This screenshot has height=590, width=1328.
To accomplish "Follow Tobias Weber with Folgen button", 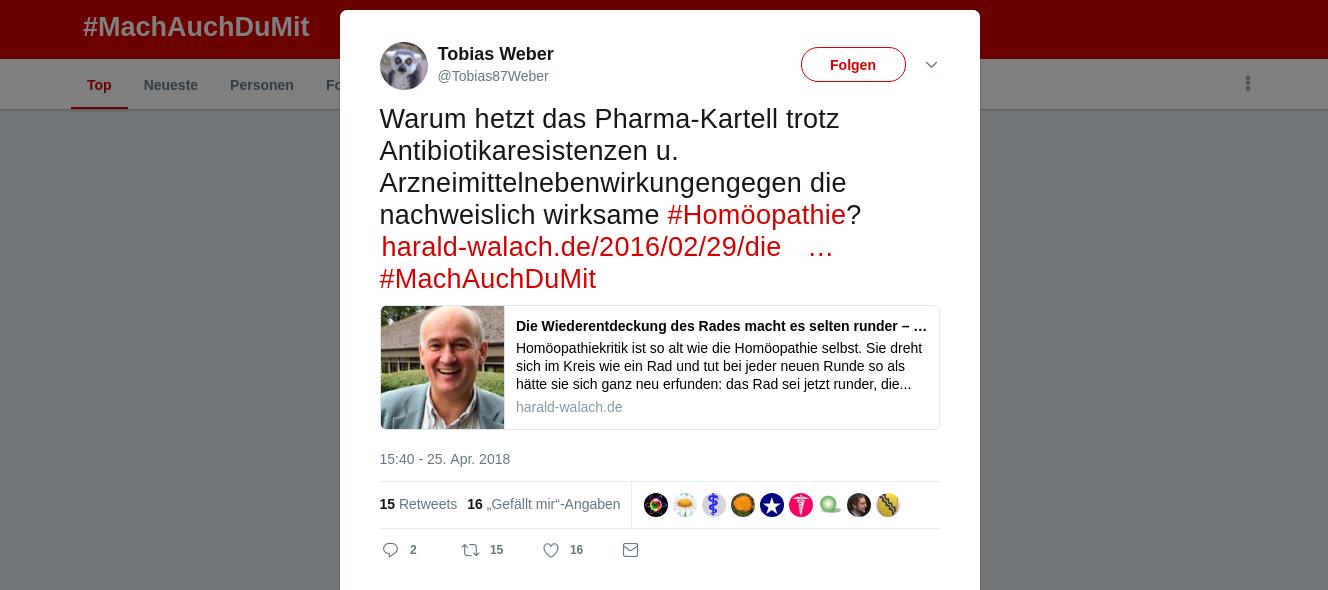I will tap(853, 65).
